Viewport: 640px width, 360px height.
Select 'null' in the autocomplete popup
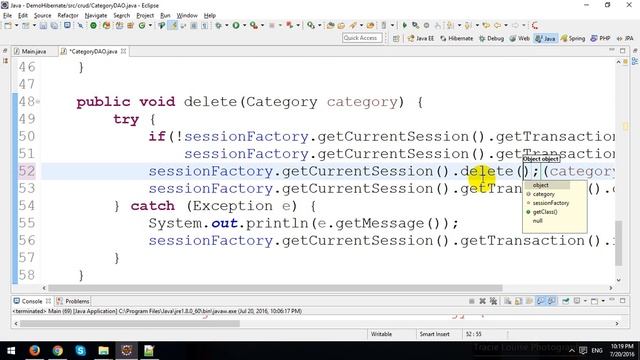(537, 221)
